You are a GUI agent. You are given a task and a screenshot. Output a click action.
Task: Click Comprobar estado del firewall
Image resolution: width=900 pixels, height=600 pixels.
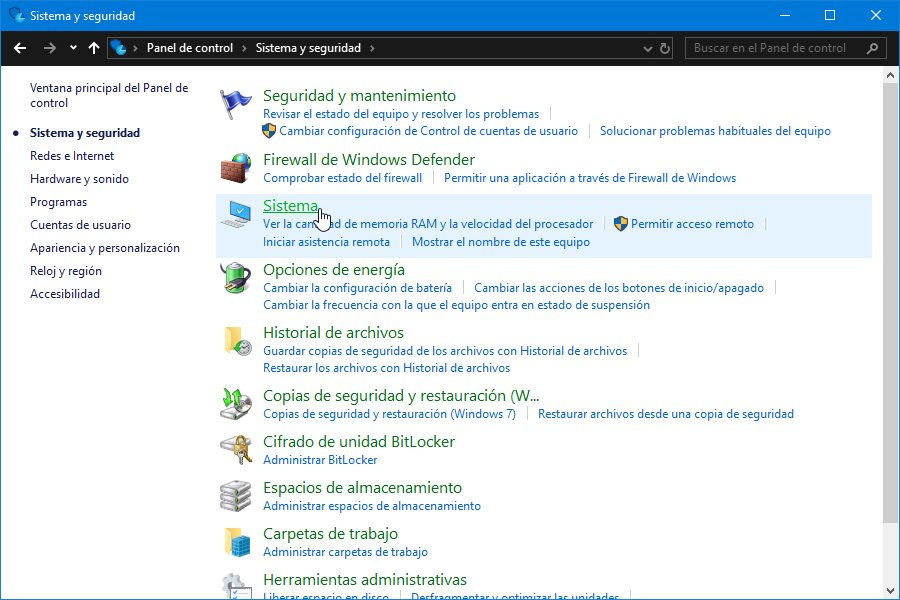coord(343,178)
